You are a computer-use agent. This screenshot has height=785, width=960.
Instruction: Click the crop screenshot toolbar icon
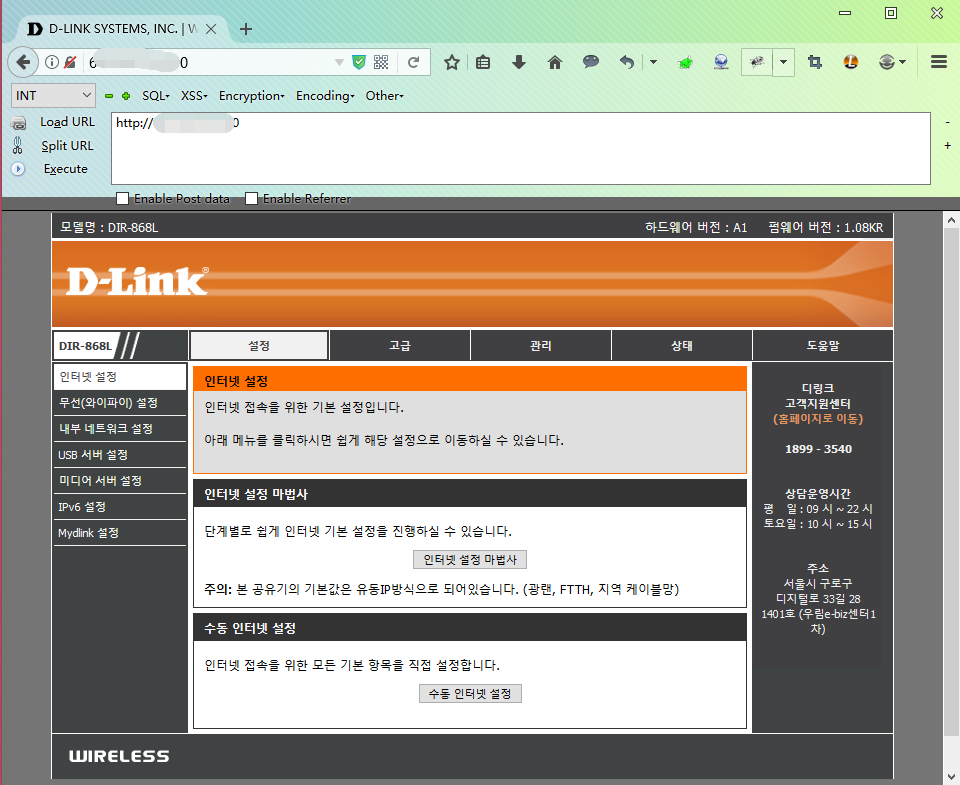(x=815, y=62)
